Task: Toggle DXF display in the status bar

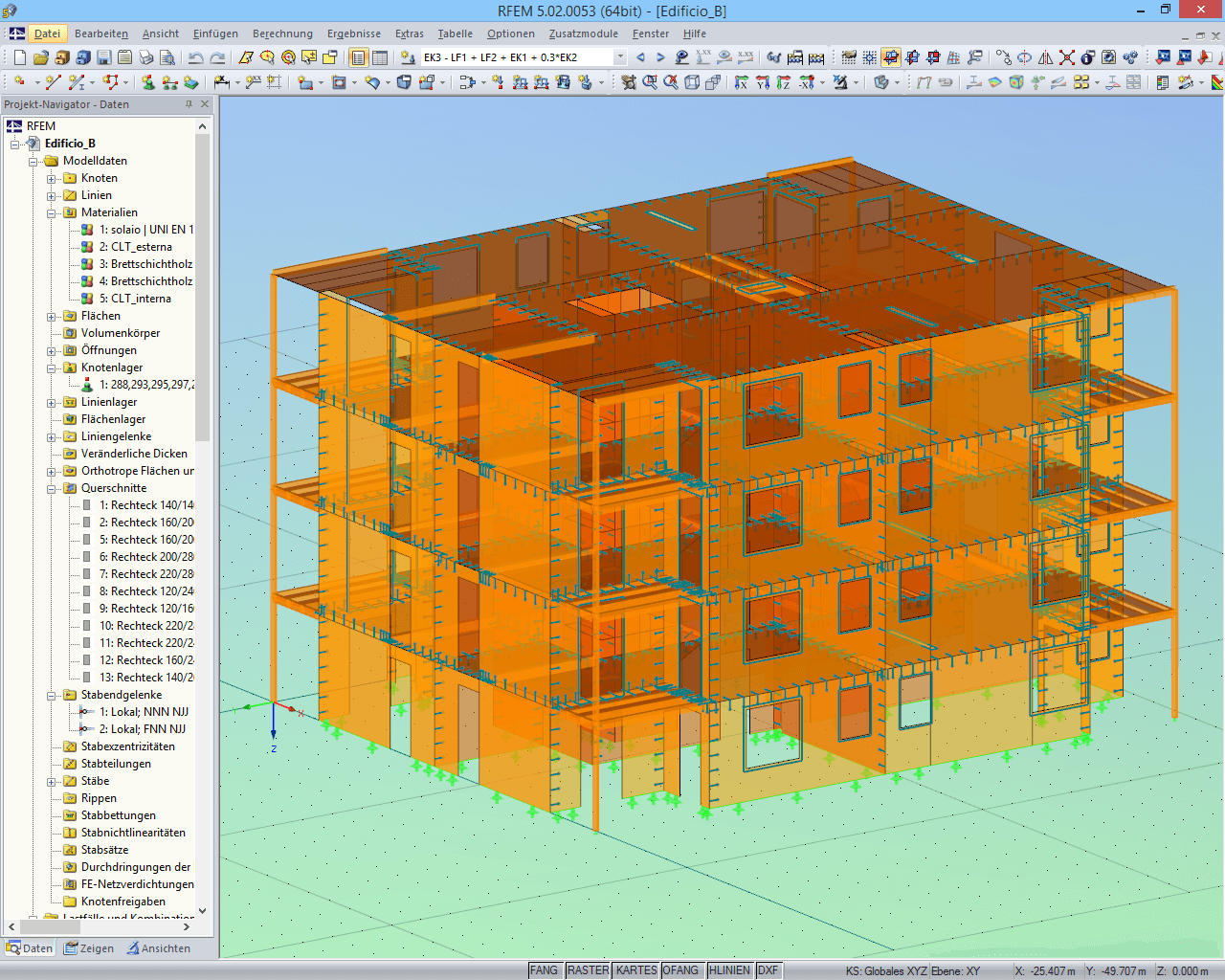Action: [768, 969]
